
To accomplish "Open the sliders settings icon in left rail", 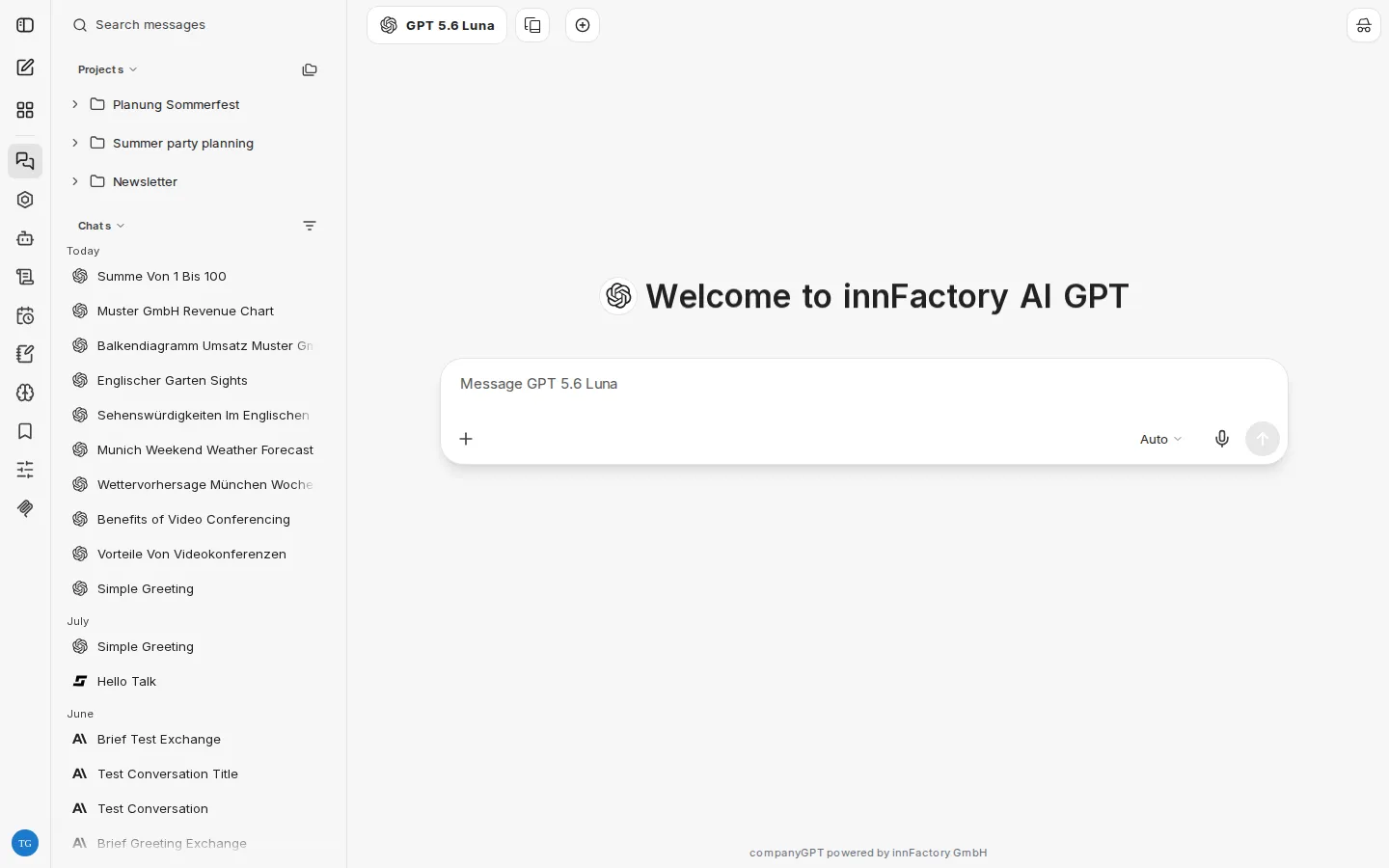I will click(25, 470).
